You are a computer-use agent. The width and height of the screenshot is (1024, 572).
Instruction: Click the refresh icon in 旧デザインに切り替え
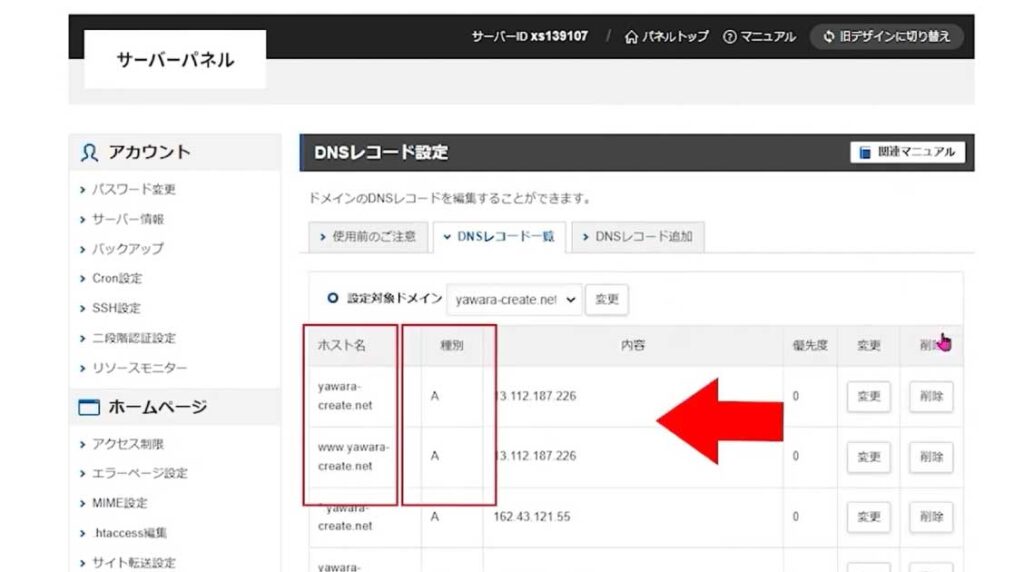pyautogui.click(x=829, y=37)
